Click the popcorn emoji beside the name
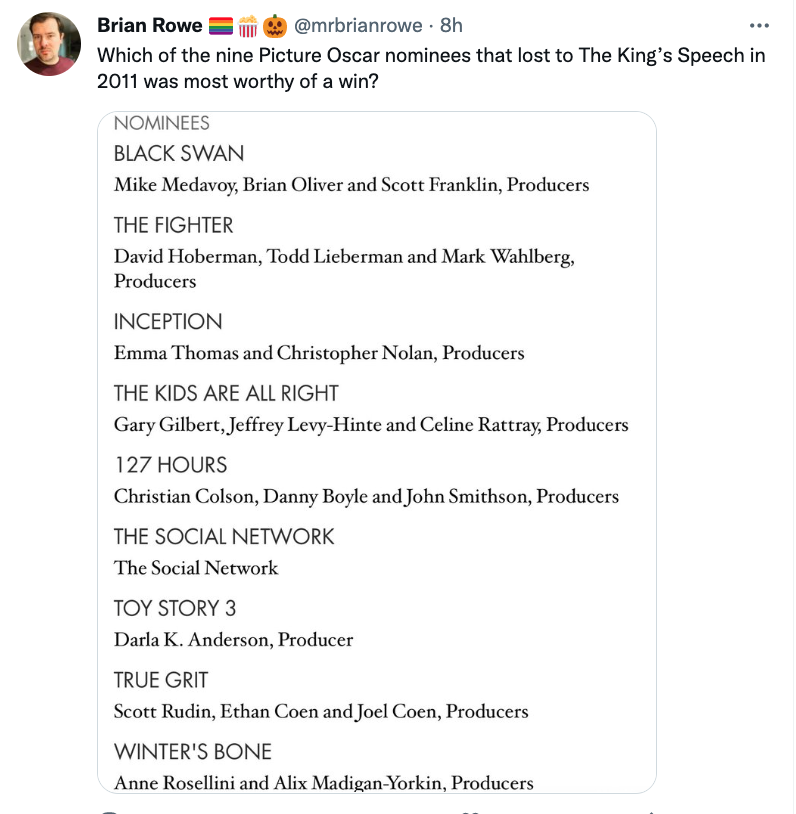This screenshot has height=814, width=796. pos(247,25)
